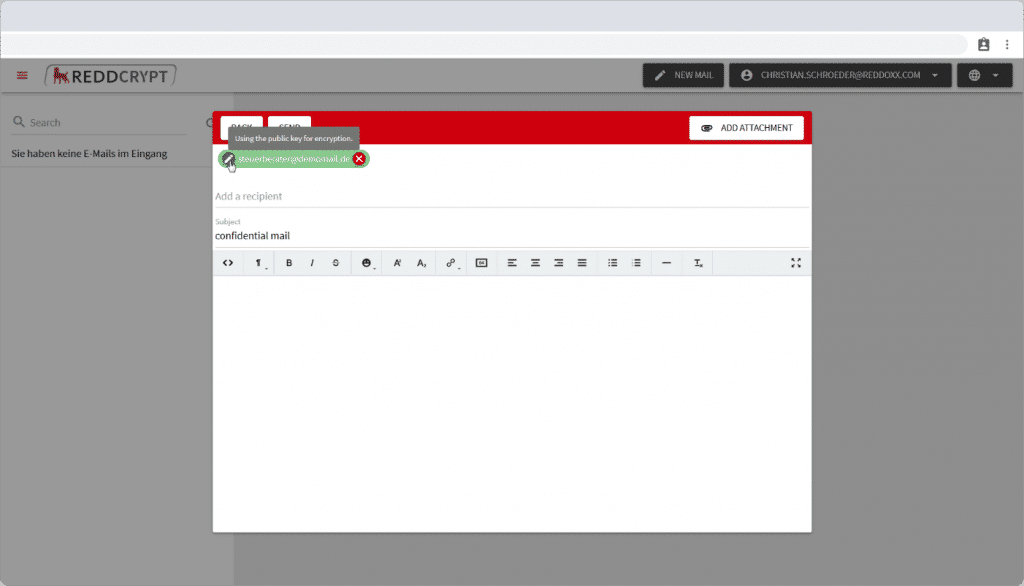Remove recipient steuerberater@demomail.de with red X
Screen dimensions: 1024x586
click(x=359, y=159)
